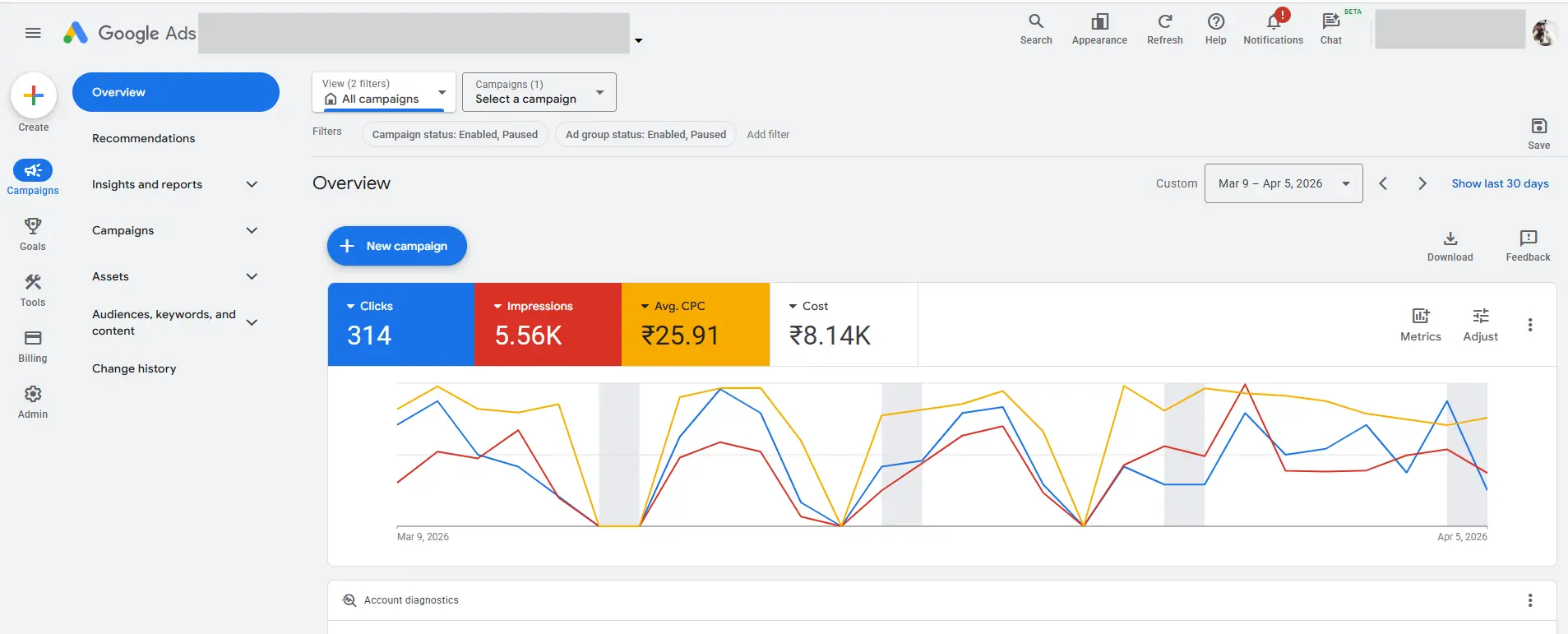Click the Overview page heading
Image resolution: width=1568 pixels, height=634 pixels.
tap(351, 183)
